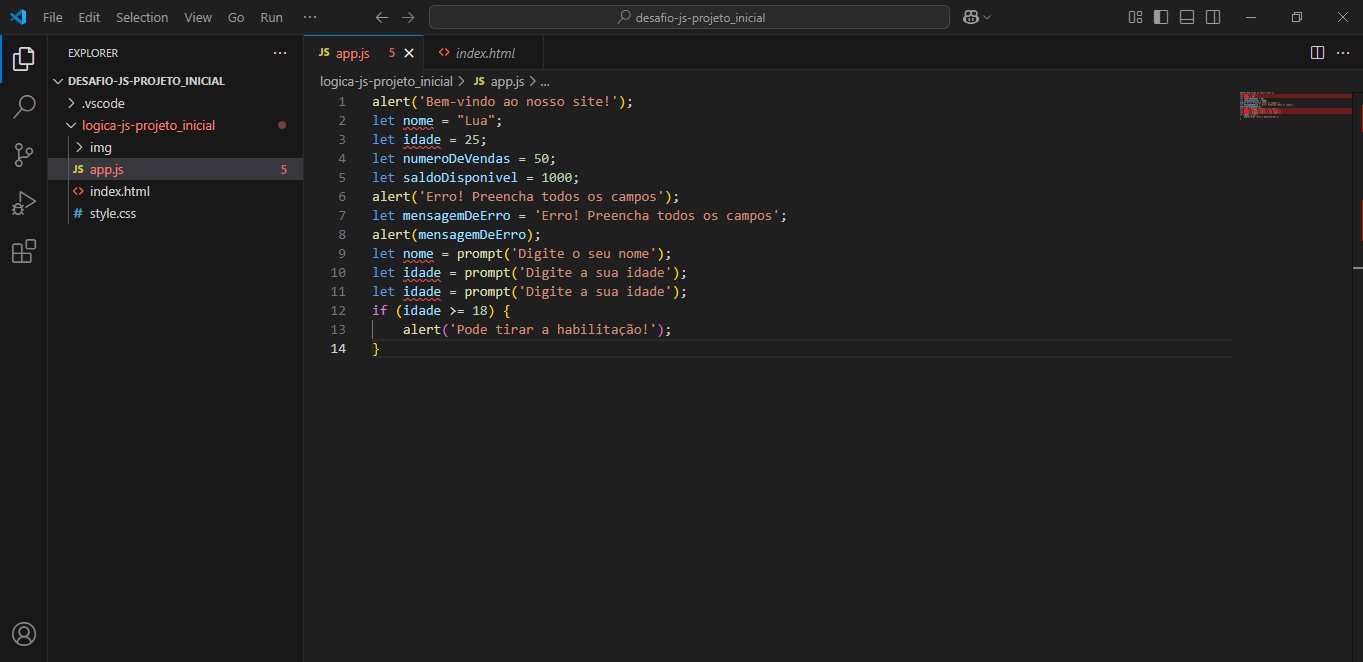
Task: Click the VS Code logo icon
Action: tap(18, 17)
